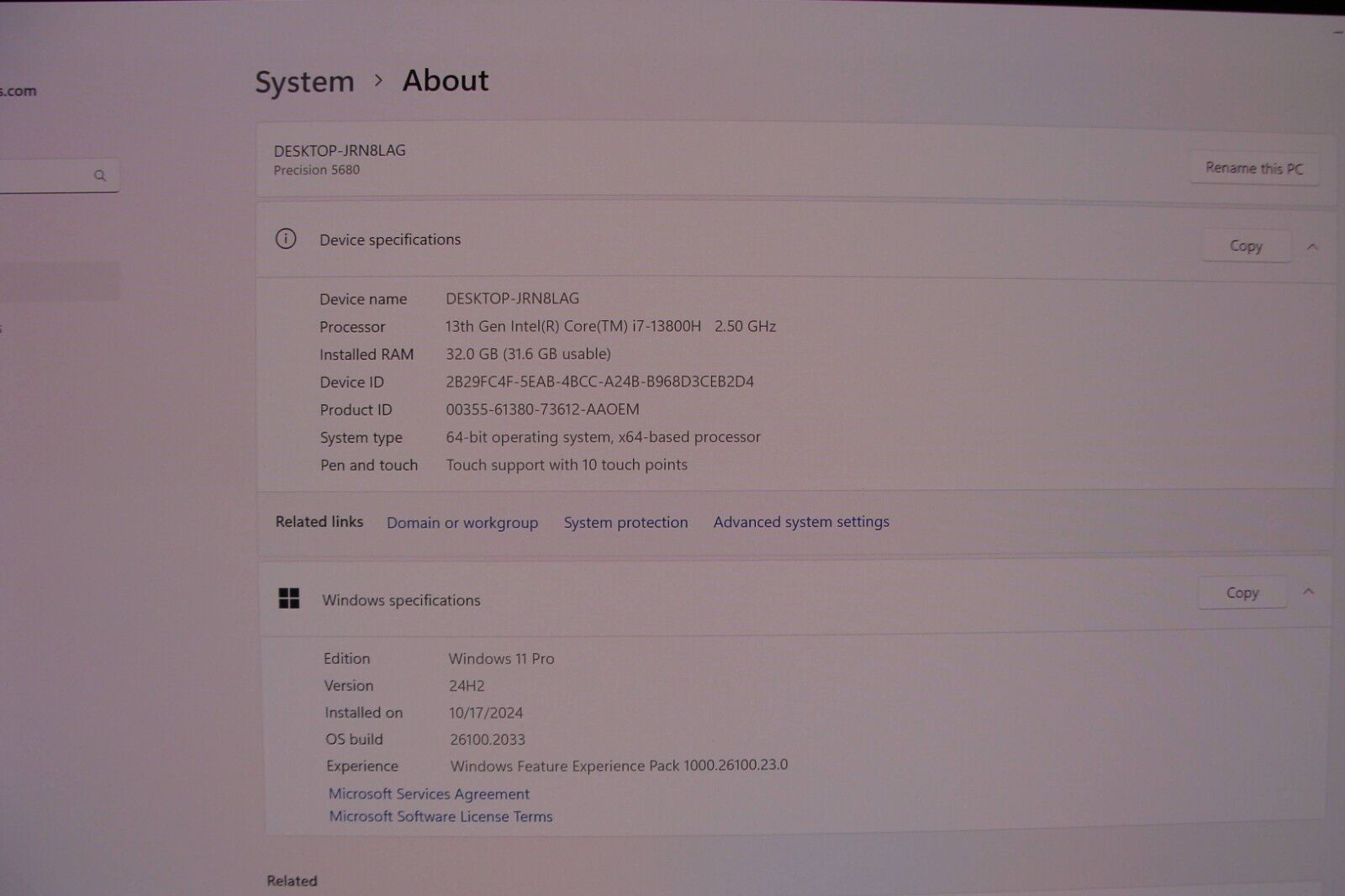The width and height of the screenshot is (1345, 896).
Task: Click the Edition label
Action: (347, 659)
